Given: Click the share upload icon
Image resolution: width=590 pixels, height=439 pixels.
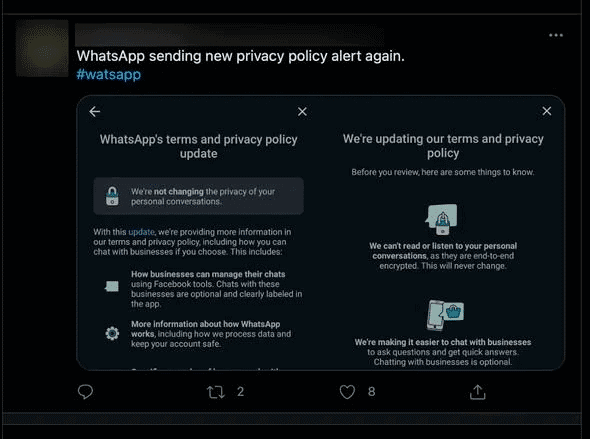Looking at the screenshot, I should [x=477, y=392].
